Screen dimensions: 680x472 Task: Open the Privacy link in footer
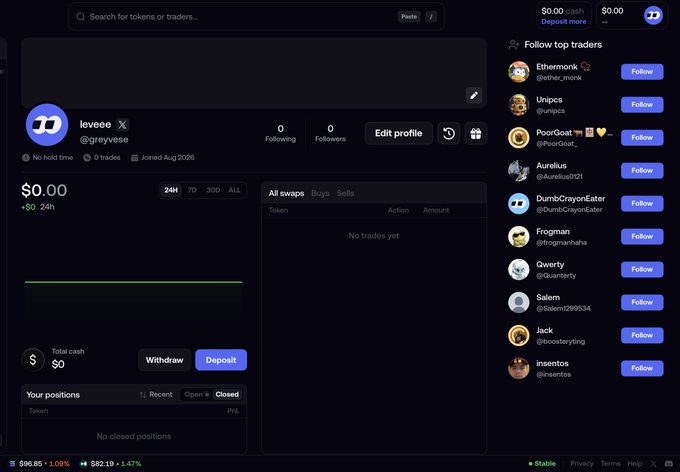[582, 464]
